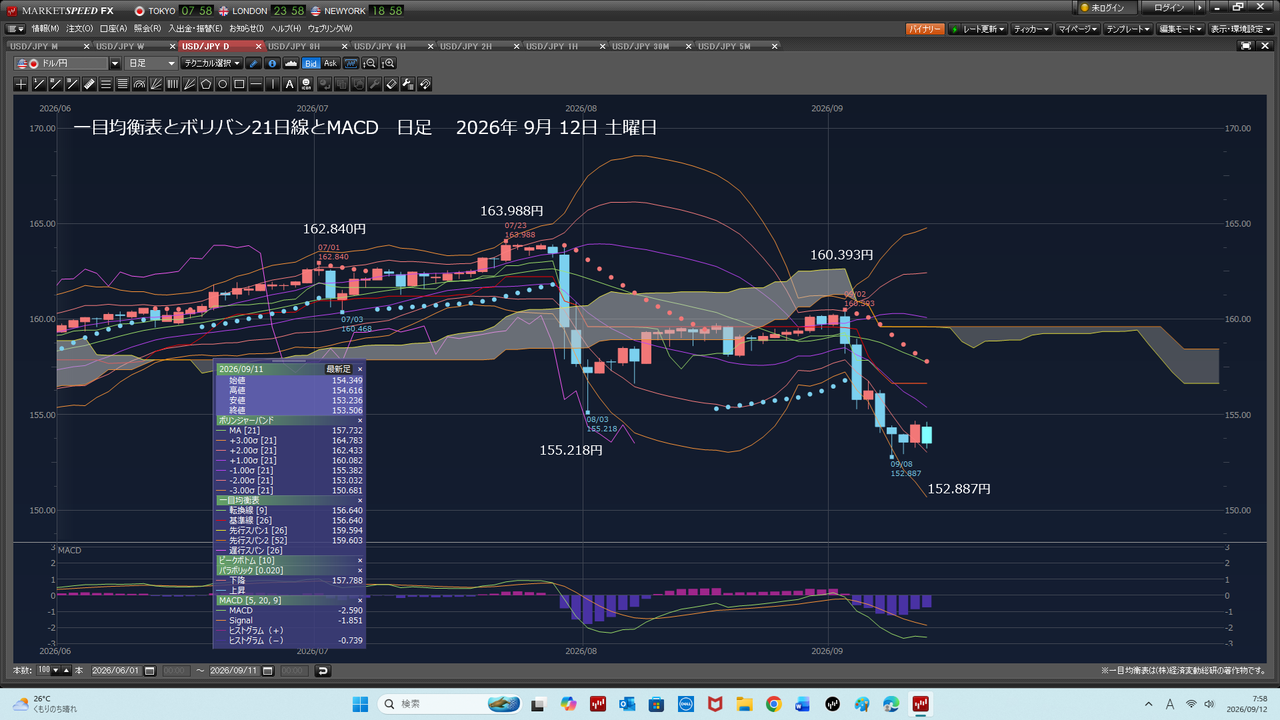
Task: Open the テクニカル選択 dropdown
Action: [212, 63]
